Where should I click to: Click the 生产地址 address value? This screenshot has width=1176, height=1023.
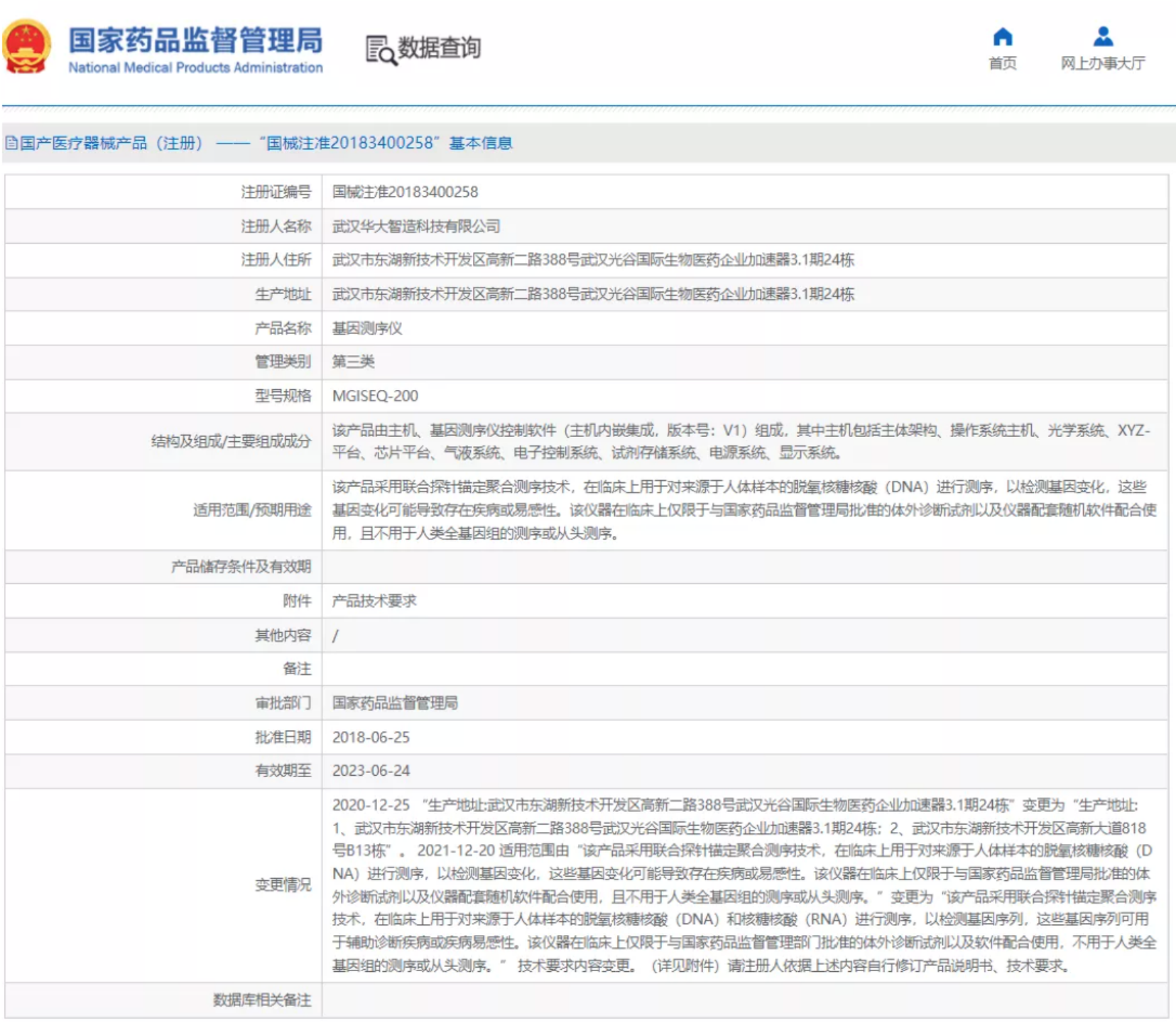pyautogui.click(x=593, y=294)
